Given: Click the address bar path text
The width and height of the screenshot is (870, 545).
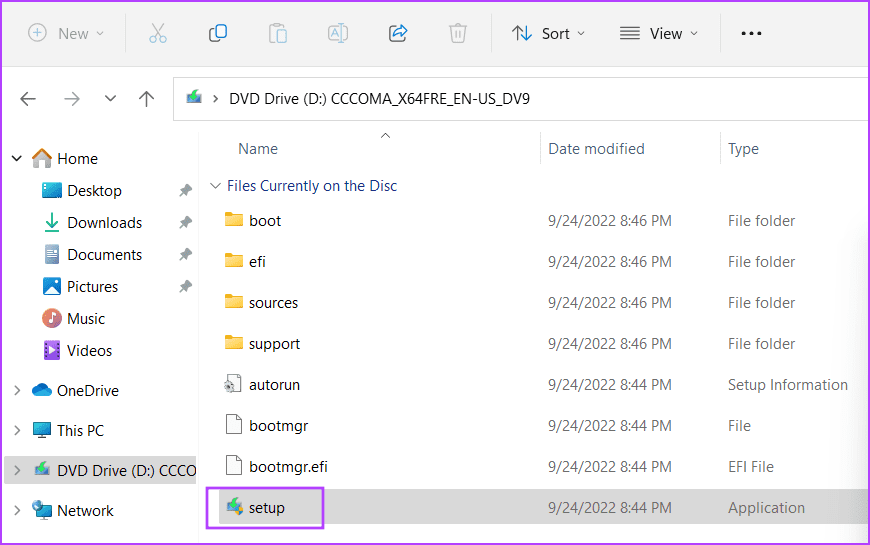Looking at the screenshot, I should click(x=380, y=99).
